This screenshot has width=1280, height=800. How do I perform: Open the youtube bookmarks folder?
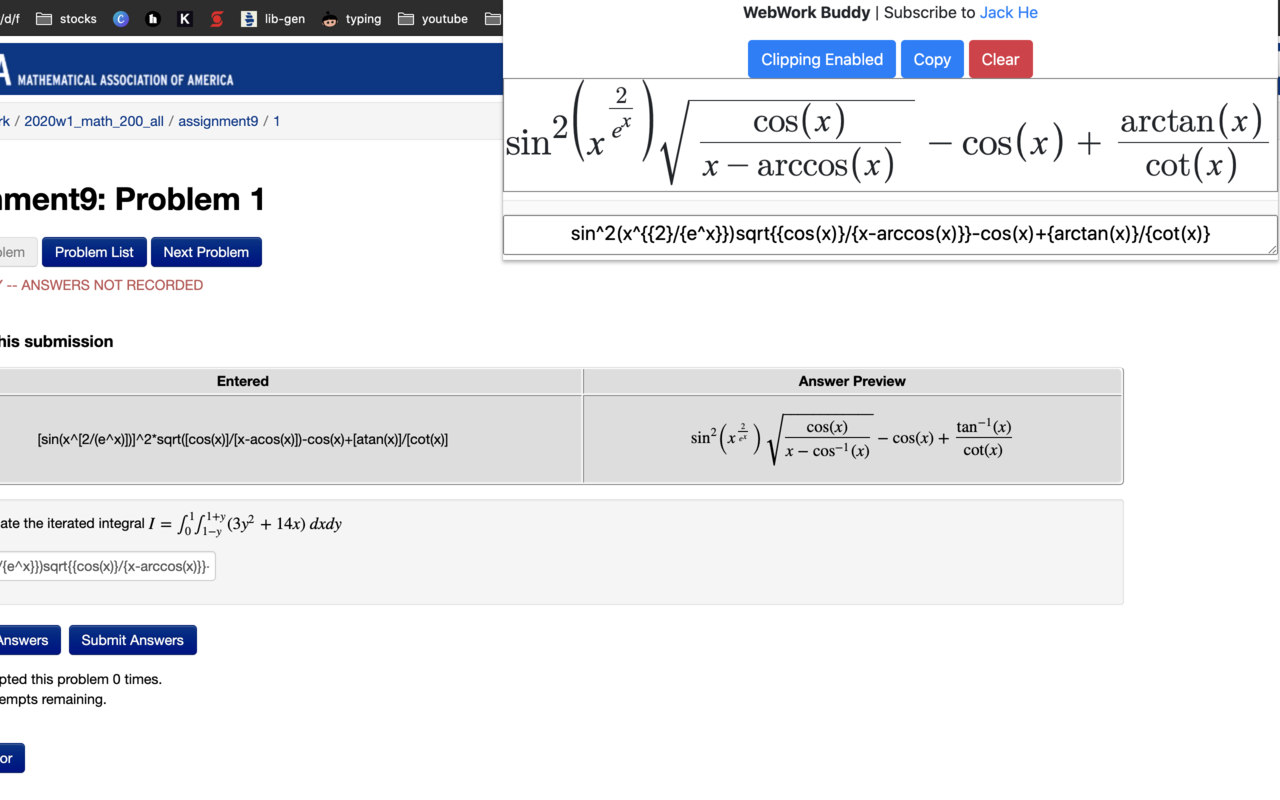pyautogui.click(x=433, y=19)
